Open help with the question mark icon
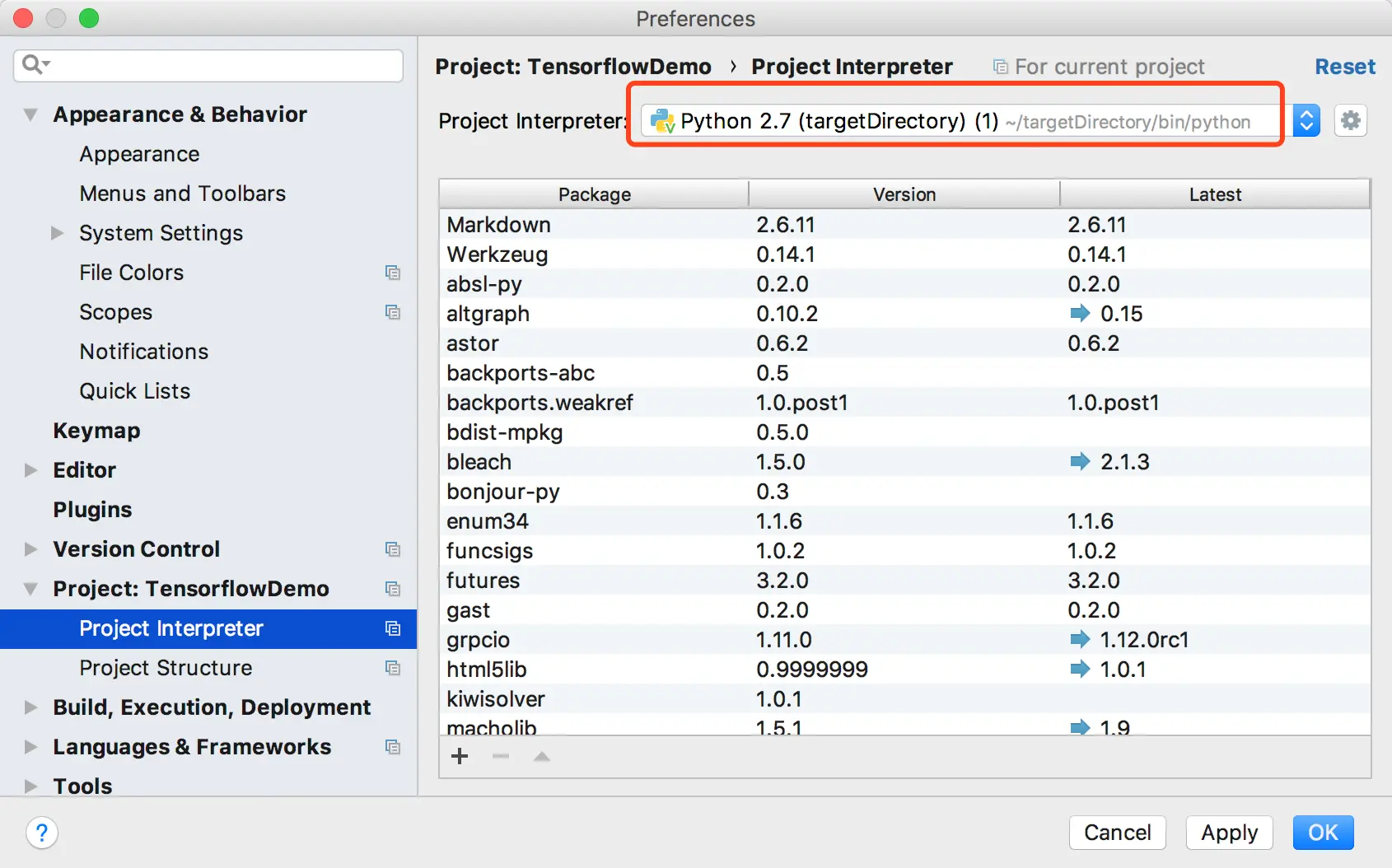Screen dimensions: 1392x868 point(42,833)
